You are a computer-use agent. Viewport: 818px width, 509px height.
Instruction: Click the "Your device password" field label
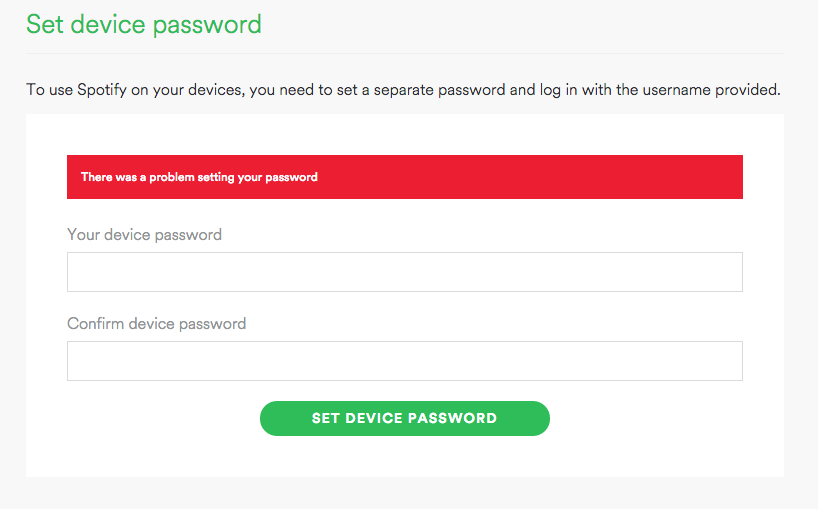coord(144,235)
